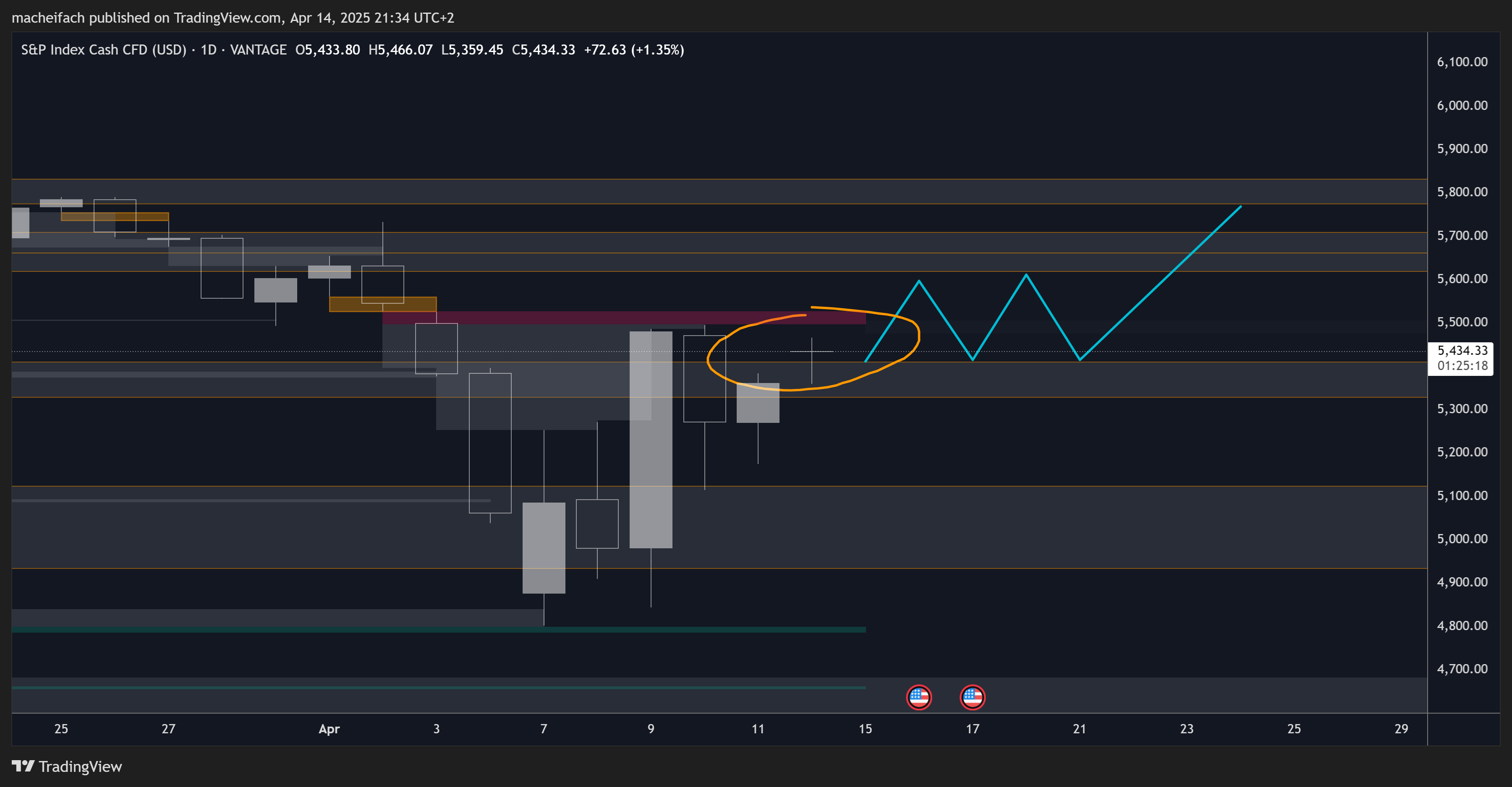Click the 5,200.00 price axis label
Screen dimensions: 1512x787
[1462, 452]
